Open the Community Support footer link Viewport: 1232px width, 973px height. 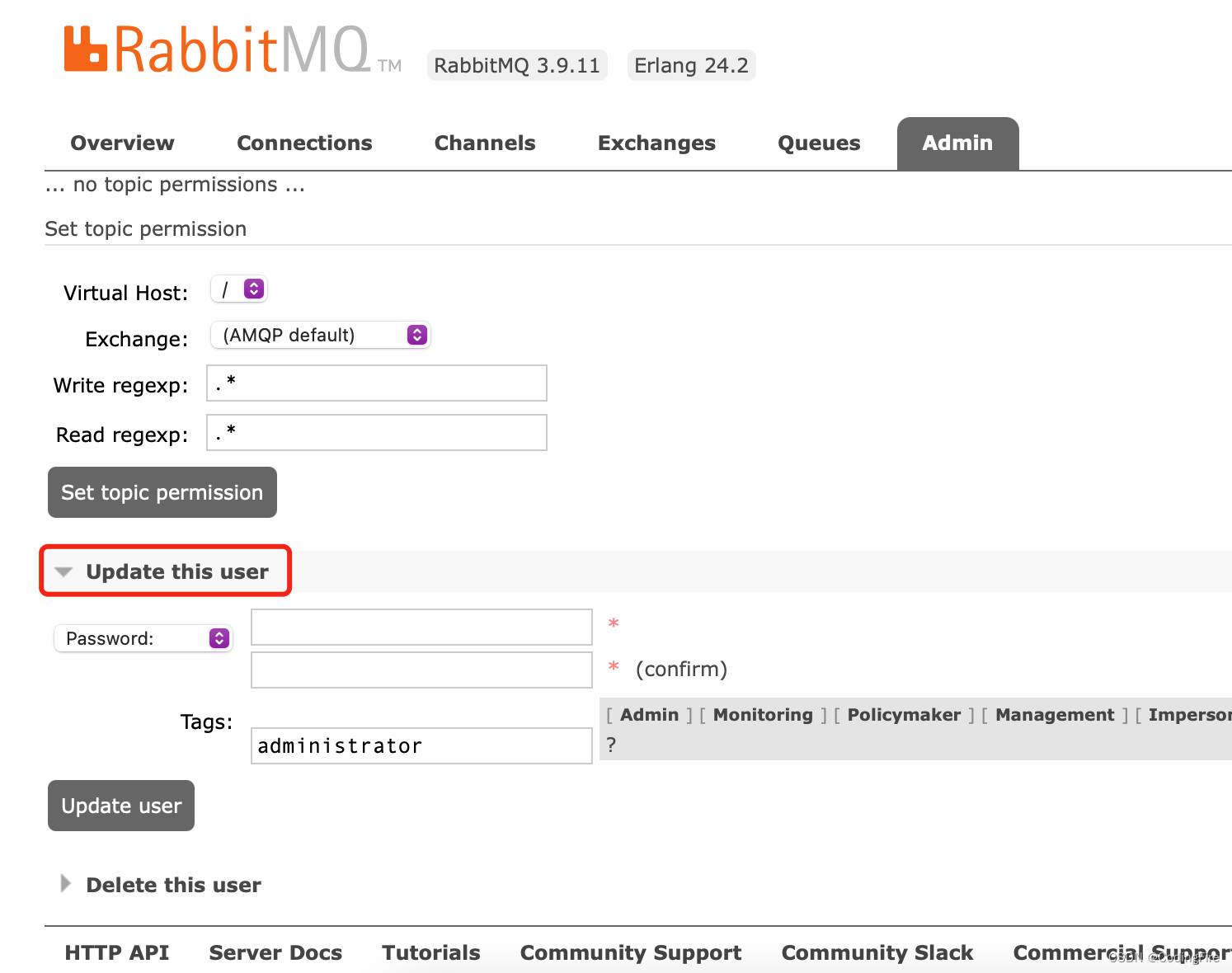tap(631, 953)
